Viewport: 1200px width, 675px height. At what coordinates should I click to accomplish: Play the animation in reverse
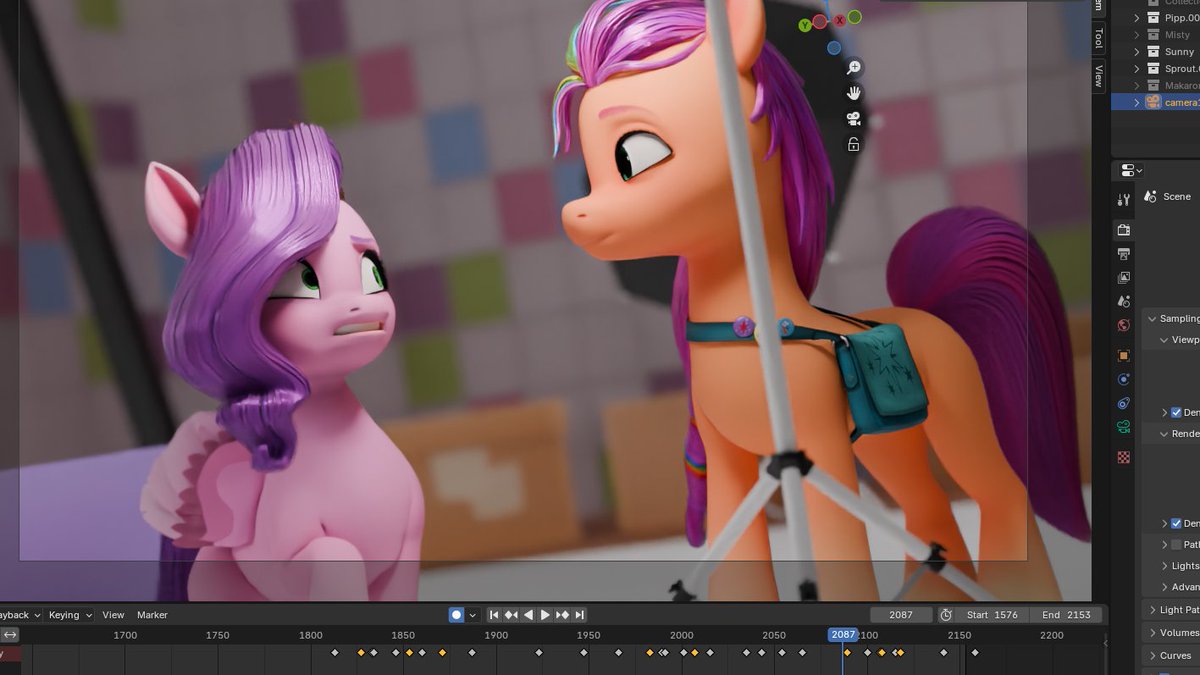[x=528, y=615]
